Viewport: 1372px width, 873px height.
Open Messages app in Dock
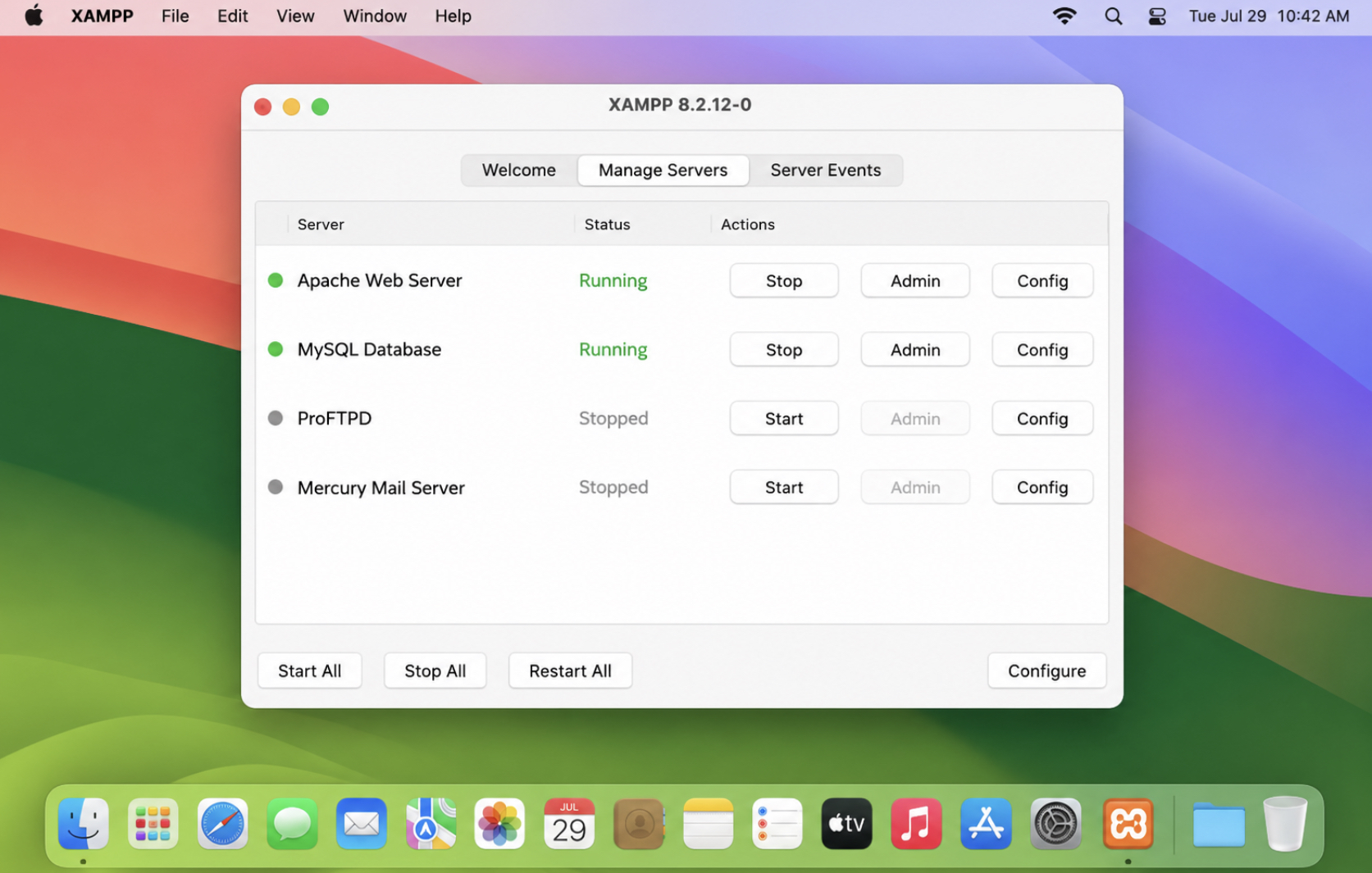[x=292, y=824]
